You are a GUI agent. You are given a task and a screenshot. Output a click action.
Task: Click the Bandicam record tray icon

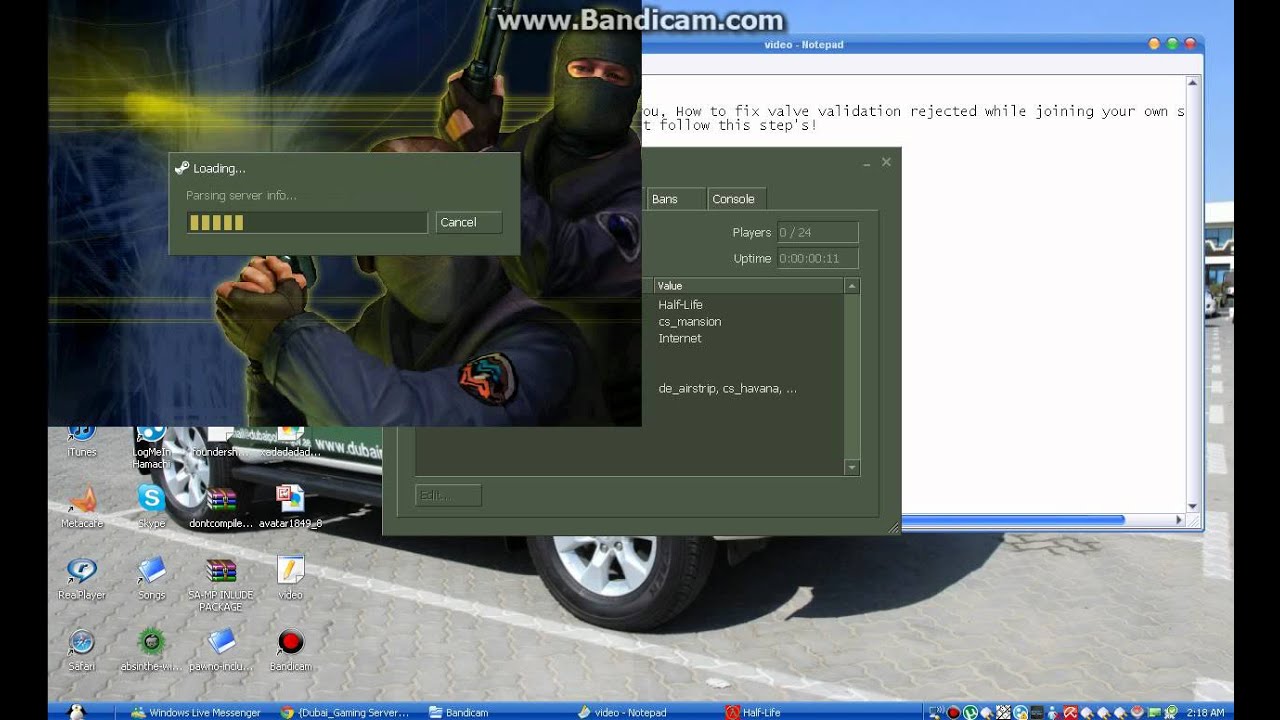pyautogui.click(x=953, y=712)
